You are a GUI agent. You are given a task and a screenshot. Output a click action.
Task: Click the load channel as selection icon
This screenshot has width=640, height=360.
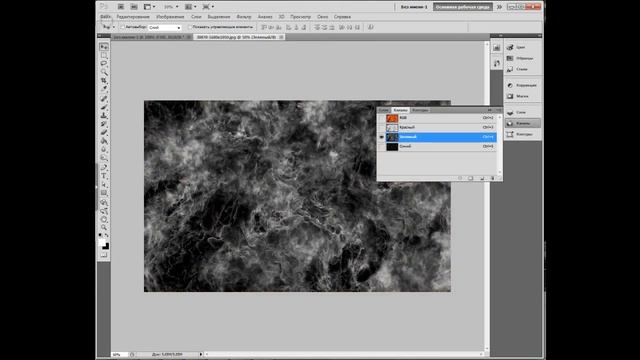point(460,178)
